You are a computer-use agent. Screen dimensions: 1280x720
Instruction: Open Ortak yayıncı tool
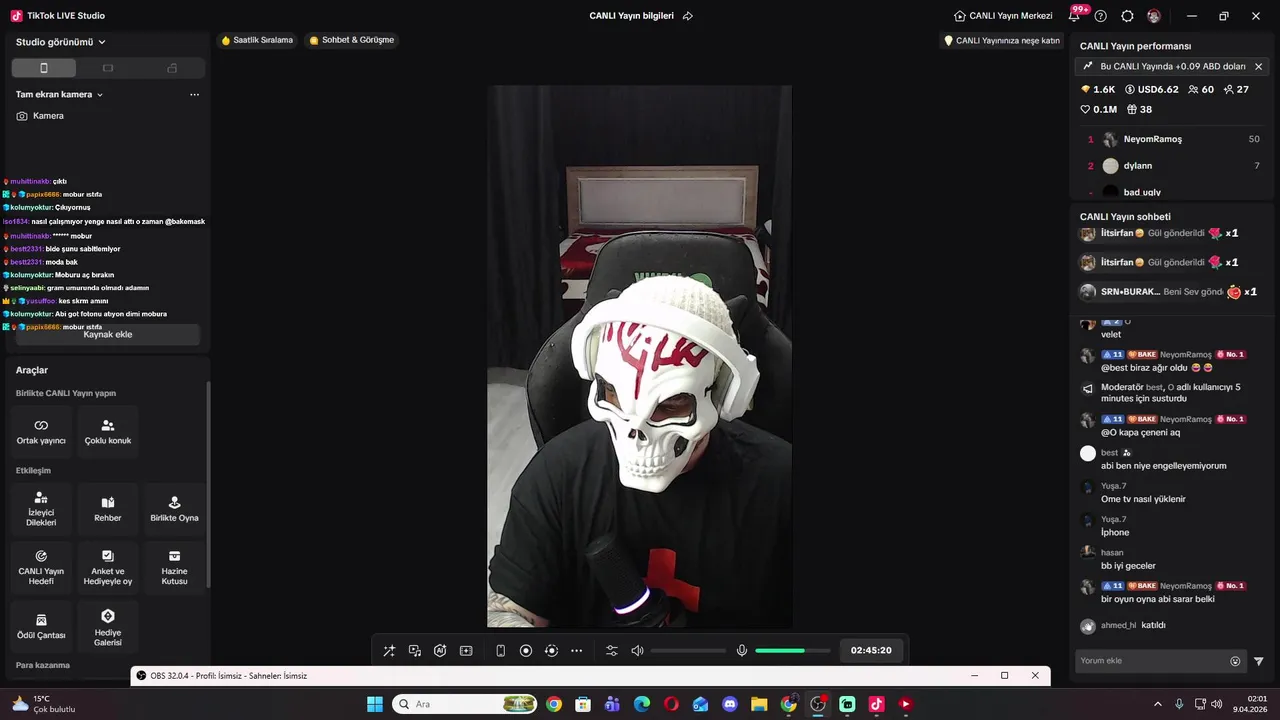pos(41,432)
